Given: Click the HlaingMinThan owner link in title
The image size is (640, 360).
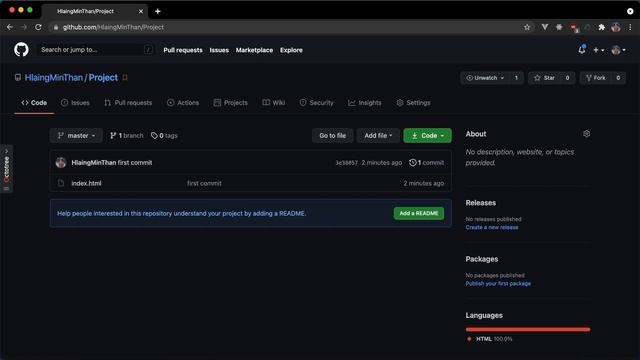Looking at the screenshot, I should coord(54,78).
